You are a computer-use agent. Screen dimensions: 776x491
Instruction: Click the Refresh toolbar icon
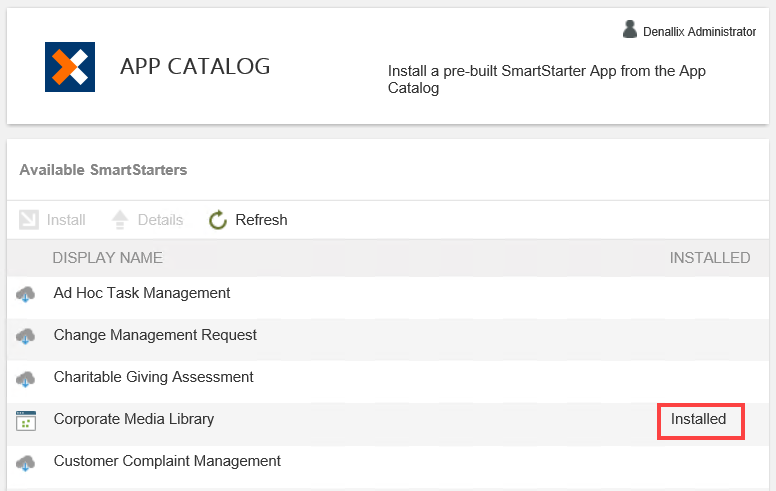point(218,220)
